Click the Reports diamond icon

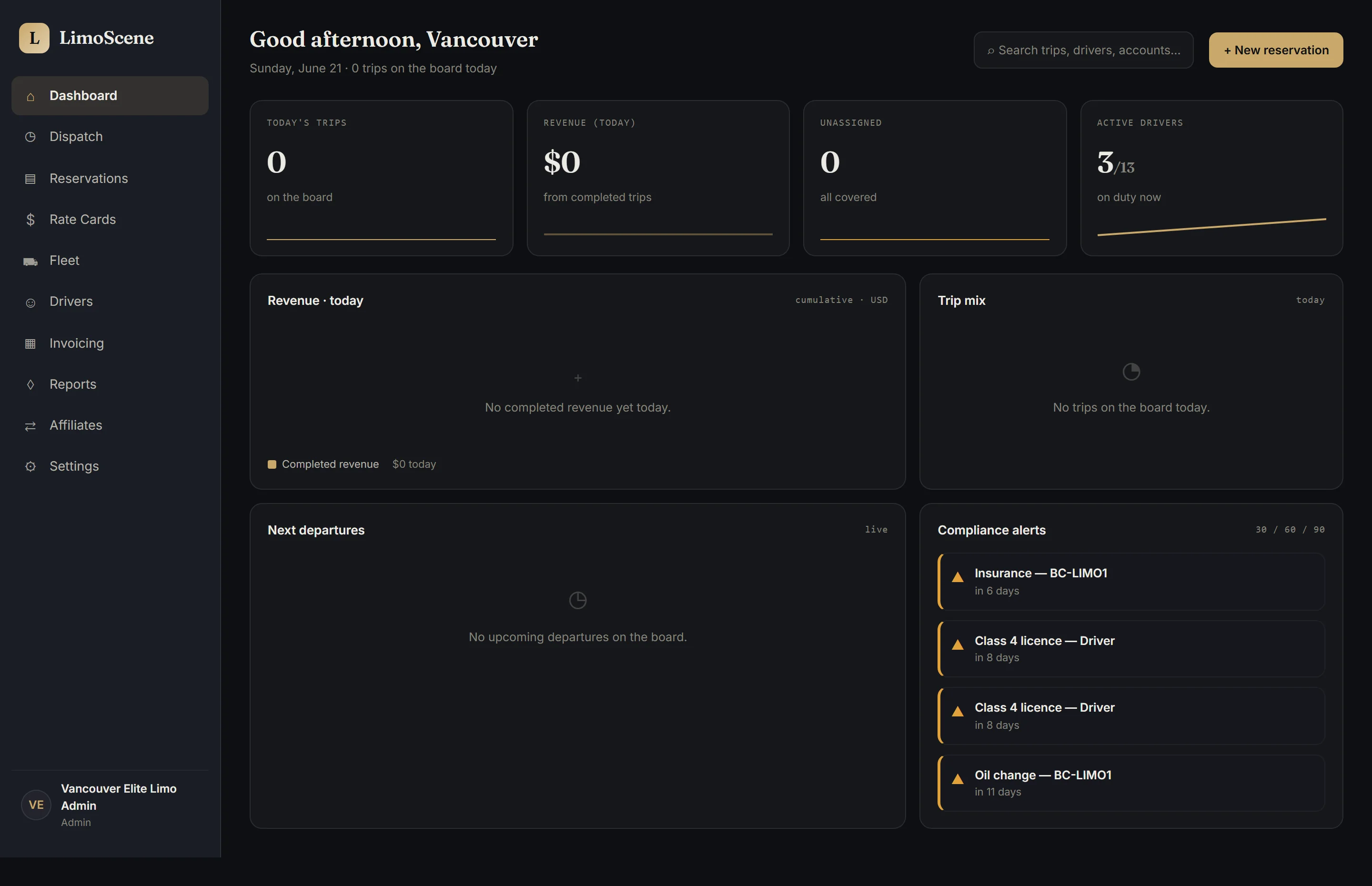click(30, 384)
